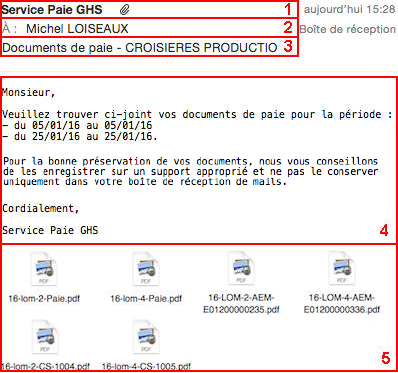
Task: Select the 16-lom-2-Paie.pdf filename label
Action: [x=44, y=298]
